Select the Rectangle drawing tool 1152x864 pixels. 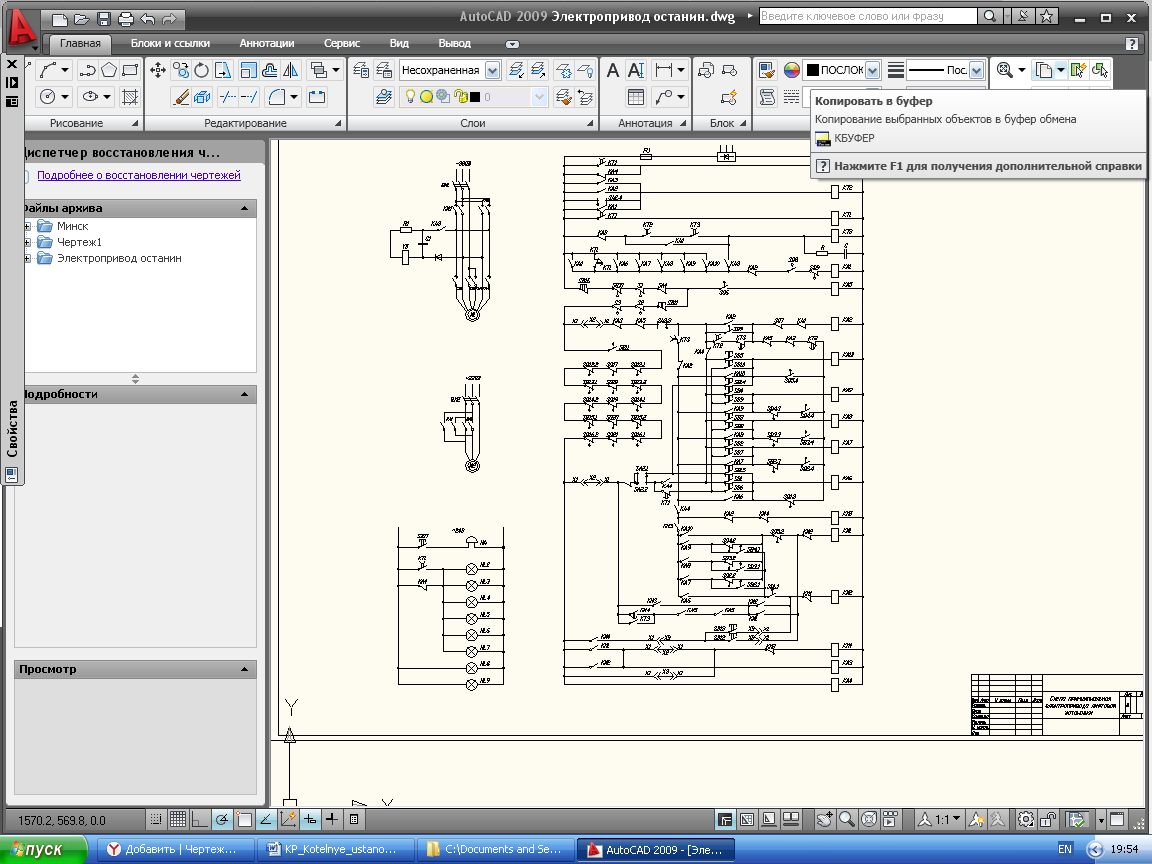click(130, 71)
